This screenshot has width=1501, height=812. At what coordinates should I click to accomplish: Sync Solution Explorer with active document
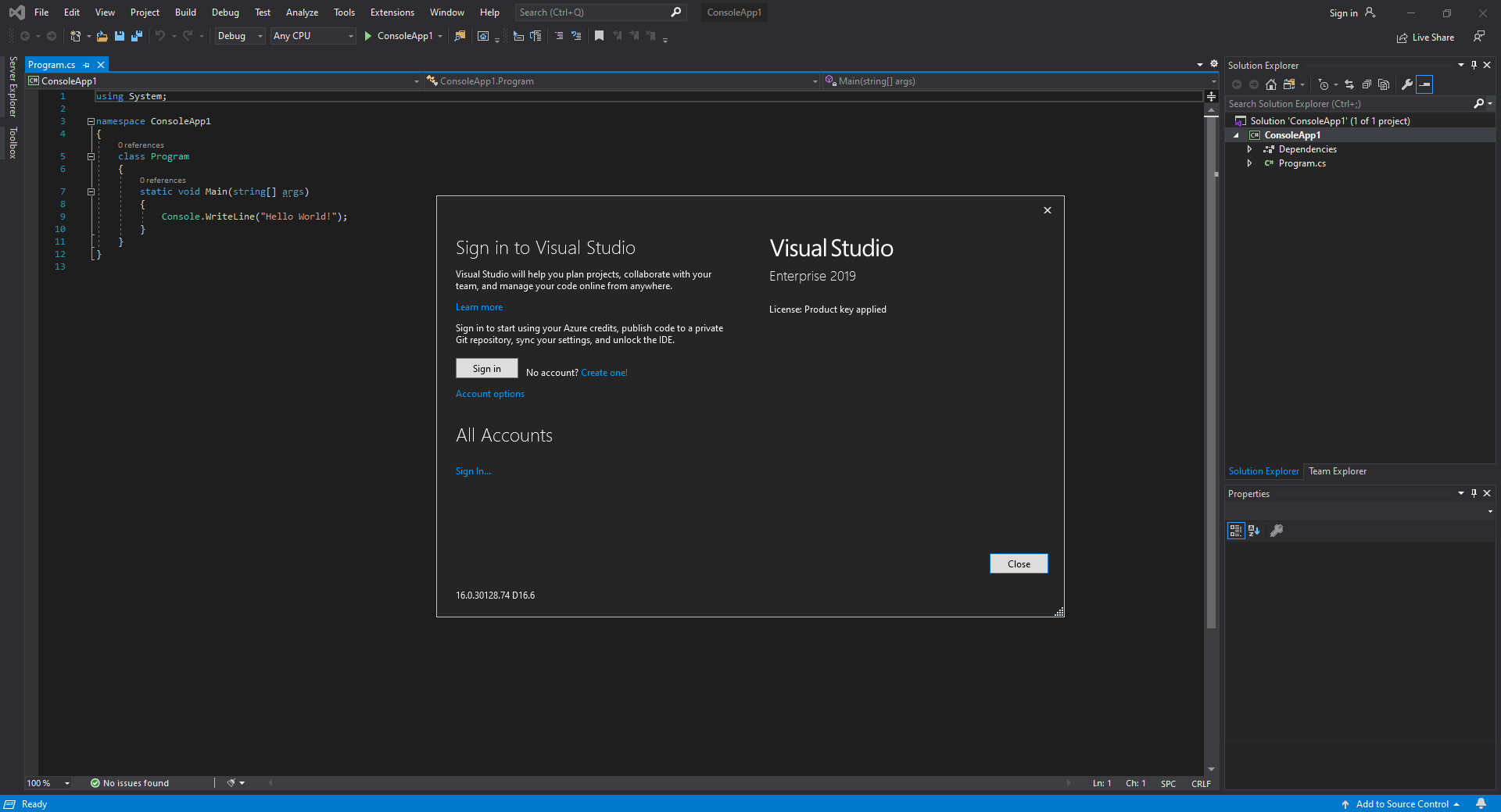[x=1349, y=84]
